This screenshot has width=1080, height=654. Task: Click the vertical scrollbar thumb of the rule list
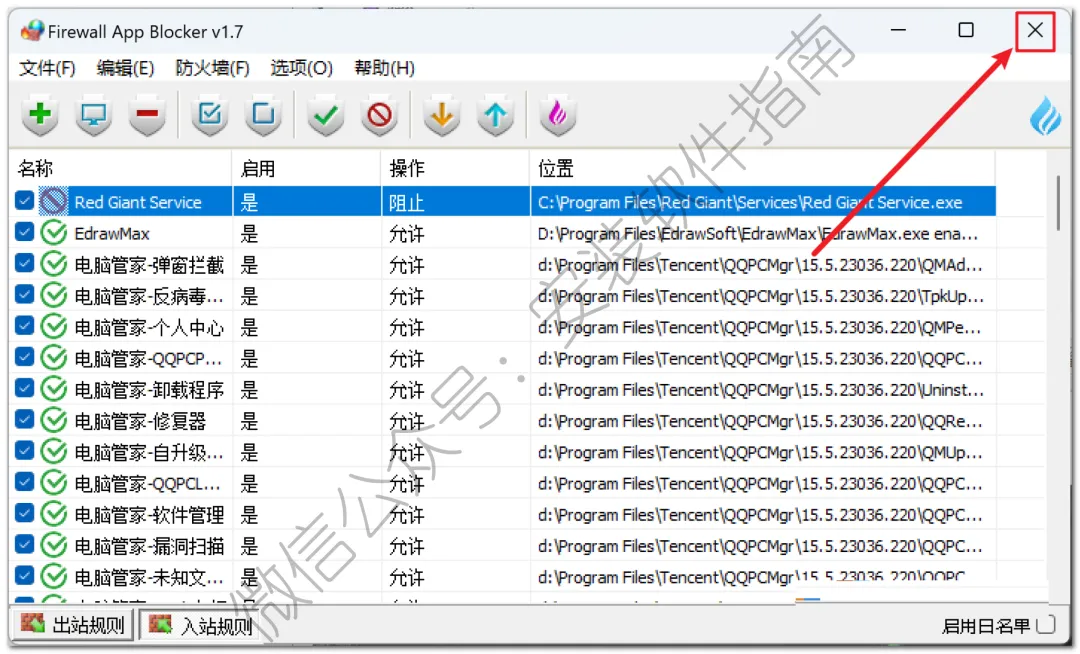[1058, 204]
